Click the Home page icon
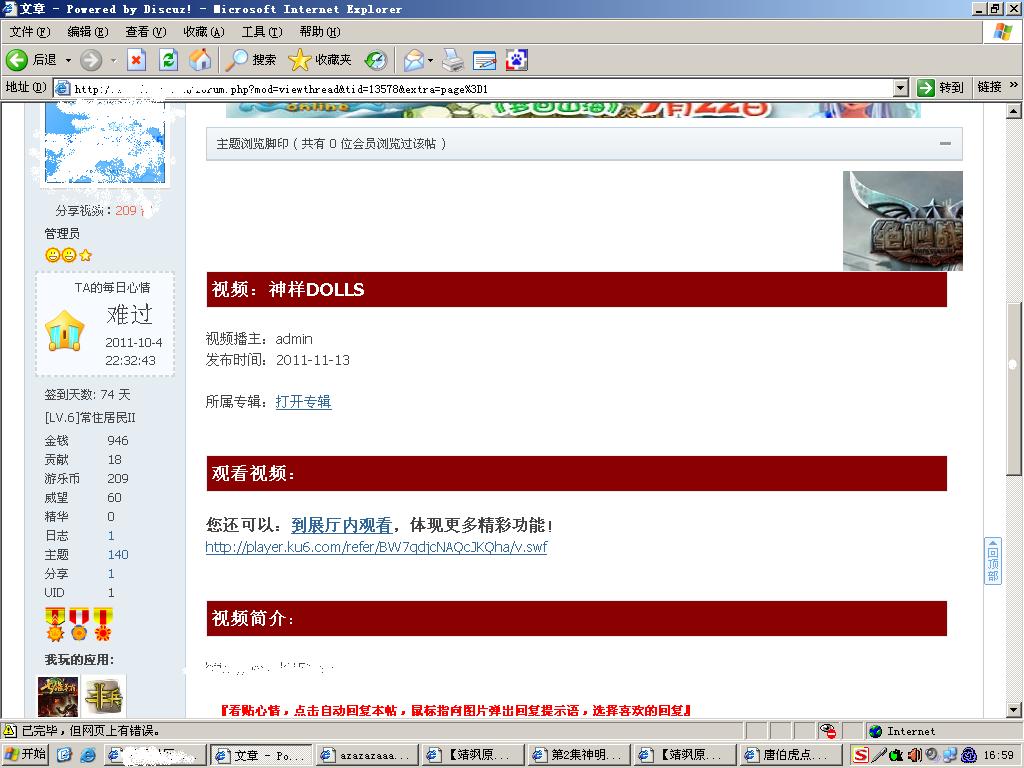The width and height of the screenshot is (1024, 768). 200,60
